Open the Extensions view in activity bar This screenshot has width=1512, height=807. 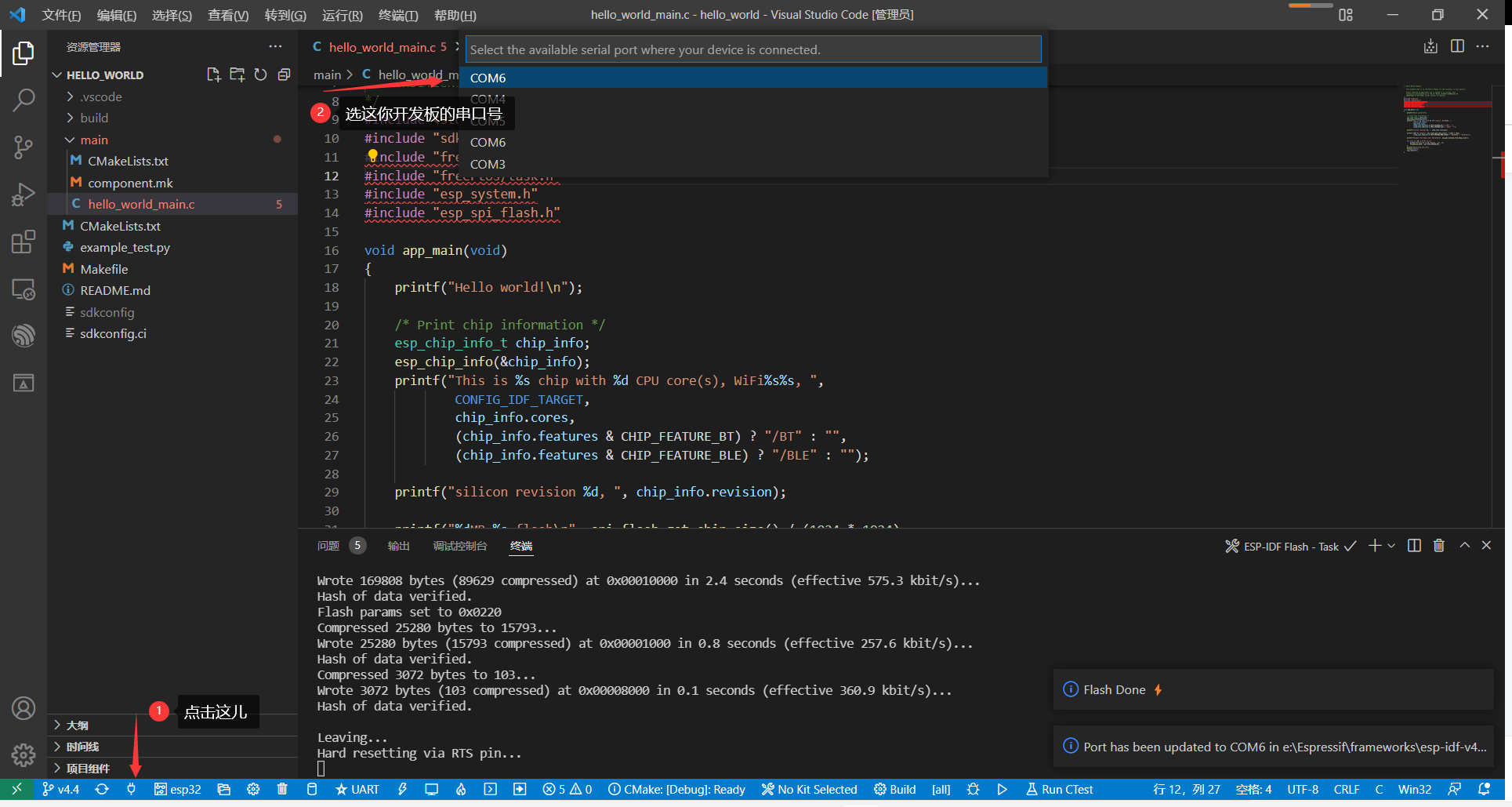[x=23, y=242]
